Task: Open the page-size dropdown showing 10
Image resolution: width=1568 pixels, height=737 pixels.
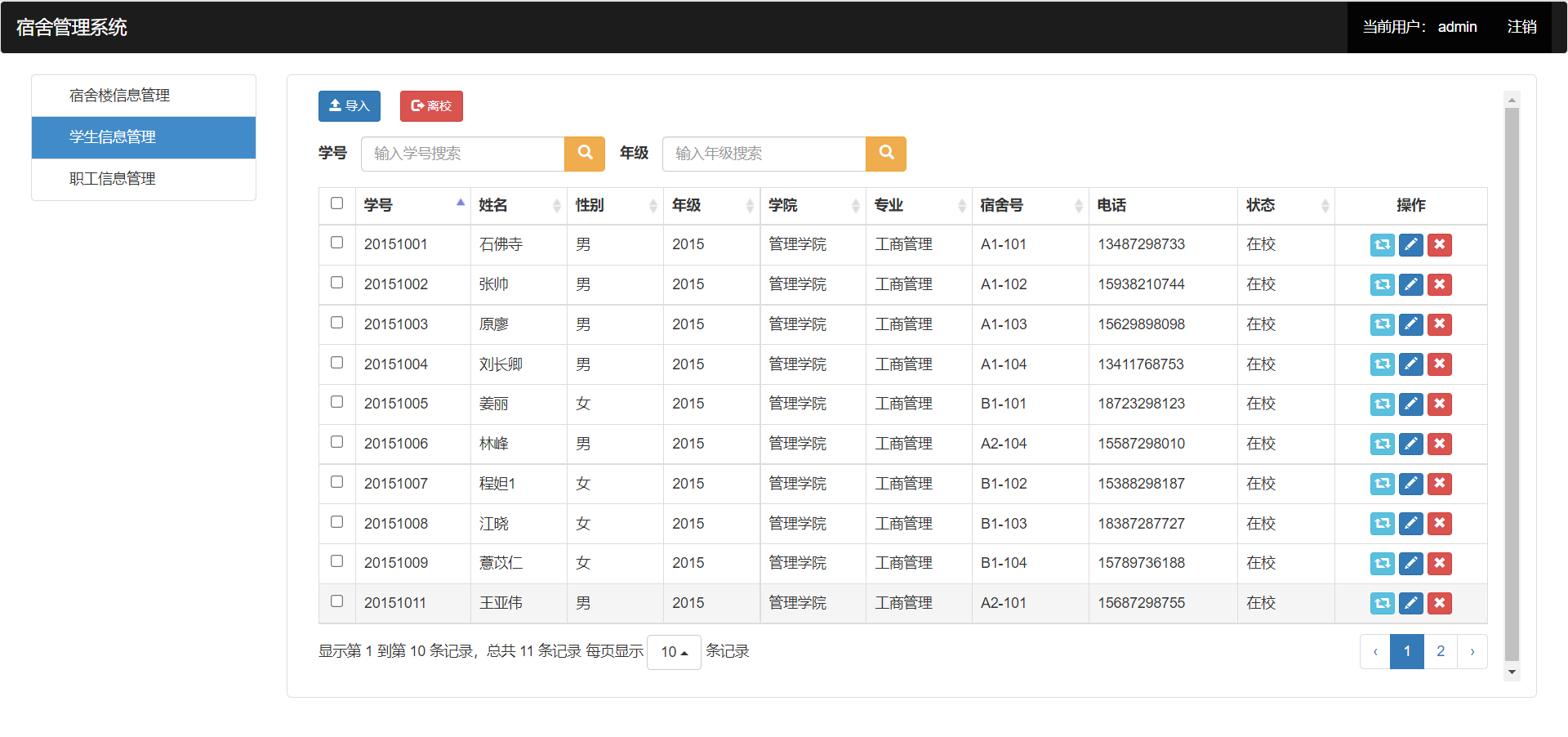Action: click(x=674, y=652)
